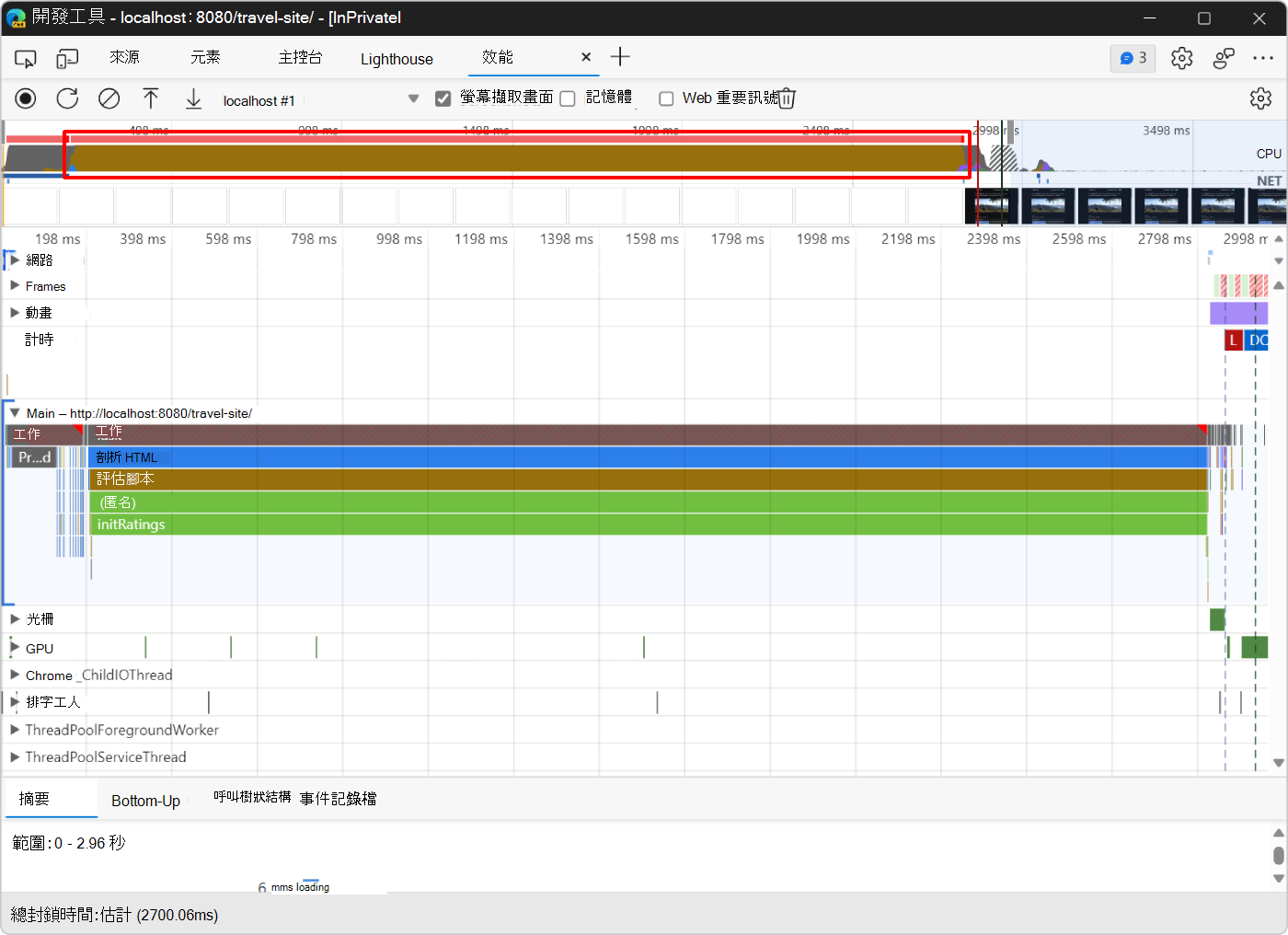Select the long 工作 task bar
The image size is (1288, 935).
tap(649, 434)
